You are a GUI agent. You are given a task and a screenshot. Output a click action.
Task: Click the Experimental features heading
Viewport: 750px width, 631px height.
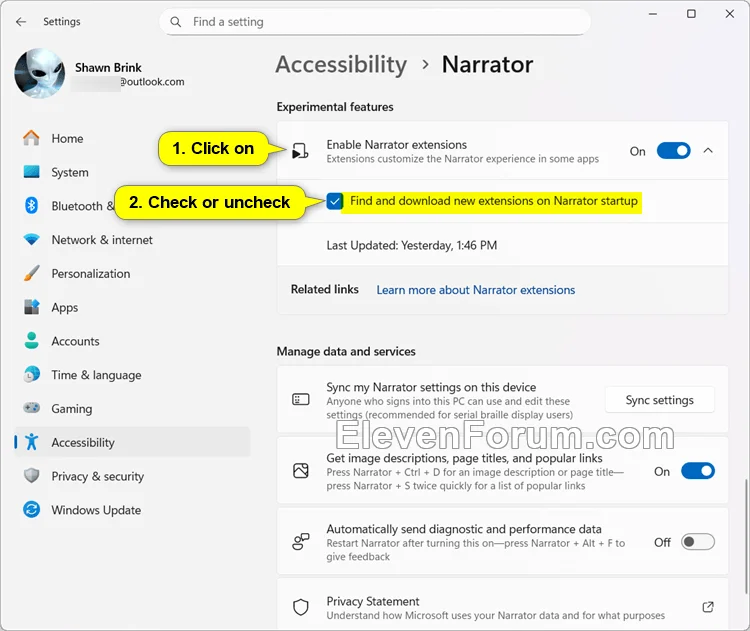pyautogui.click(x=335, y=107)
